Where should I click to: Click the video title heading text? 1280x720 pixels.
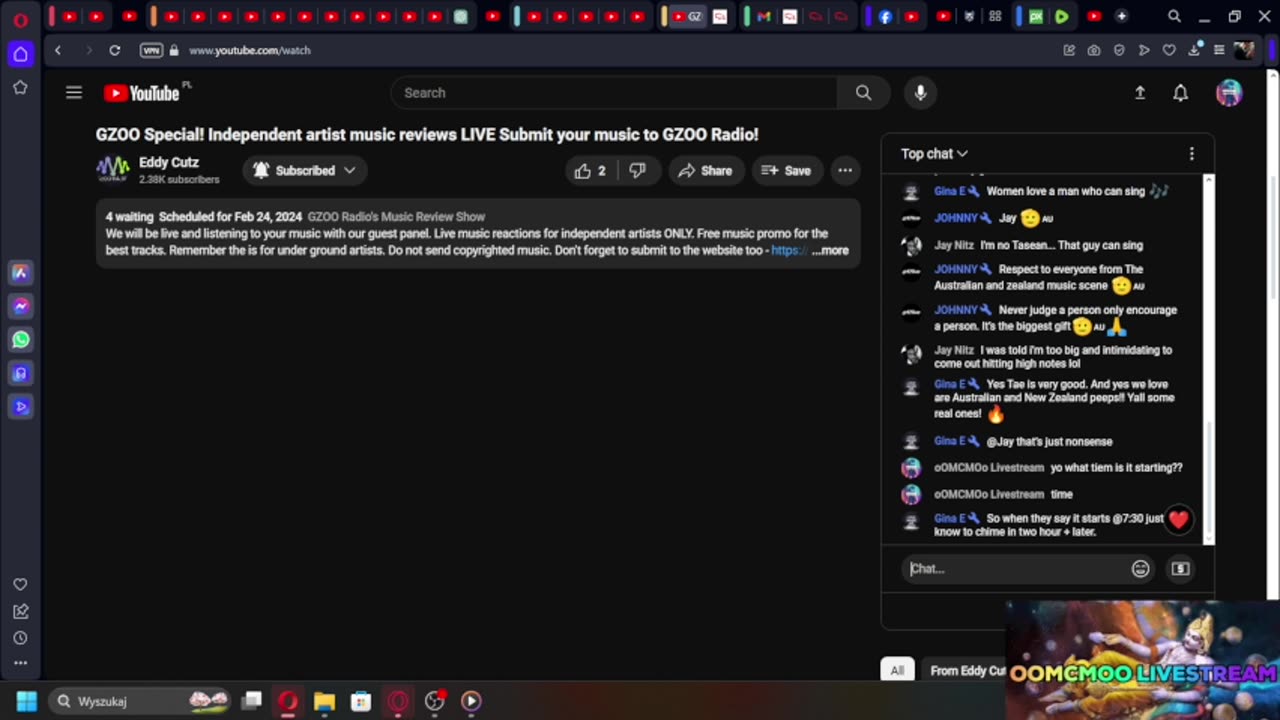point(427,135)
